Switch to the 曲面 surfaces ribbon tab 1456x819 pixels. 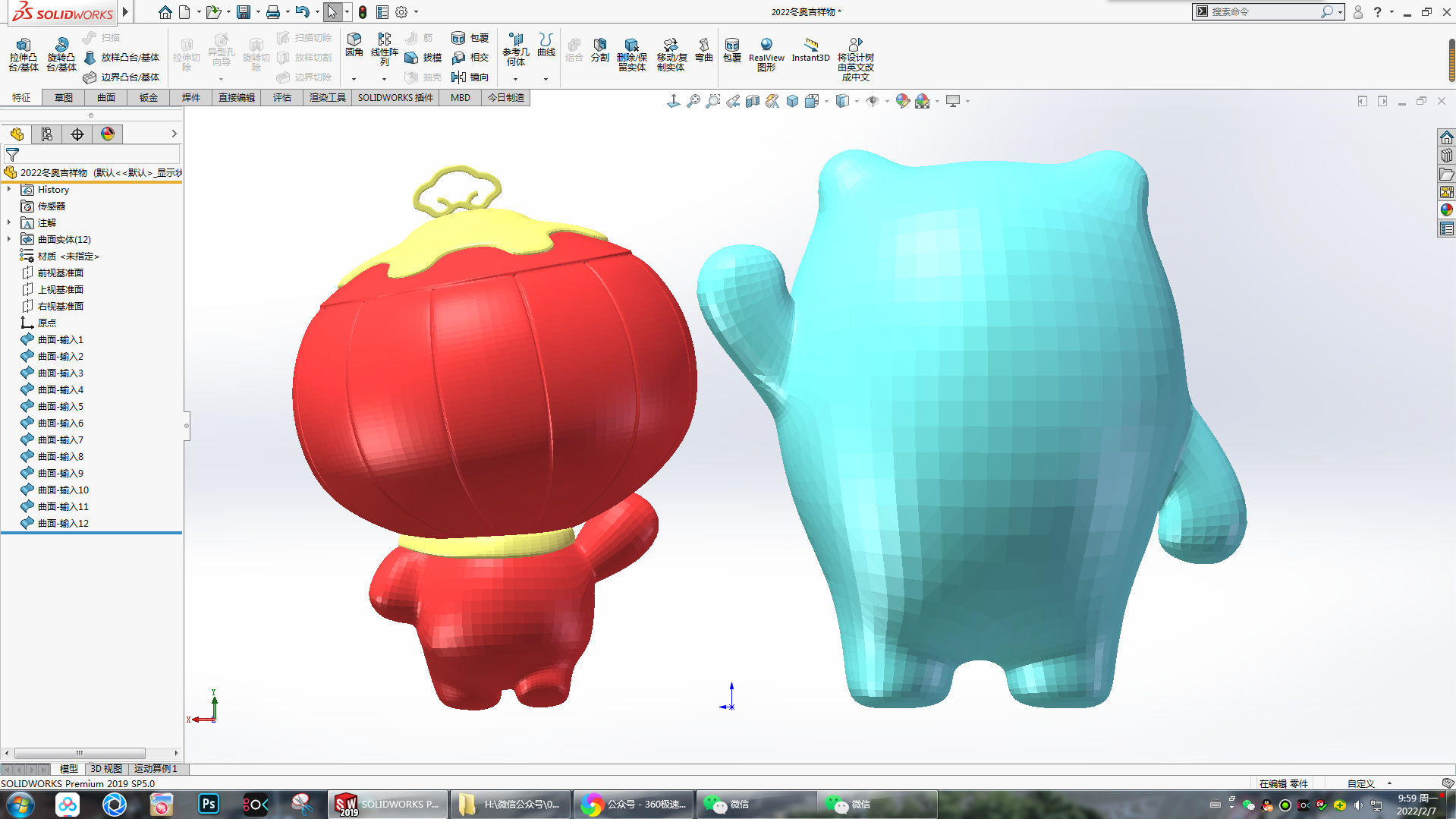coord(106,98)
